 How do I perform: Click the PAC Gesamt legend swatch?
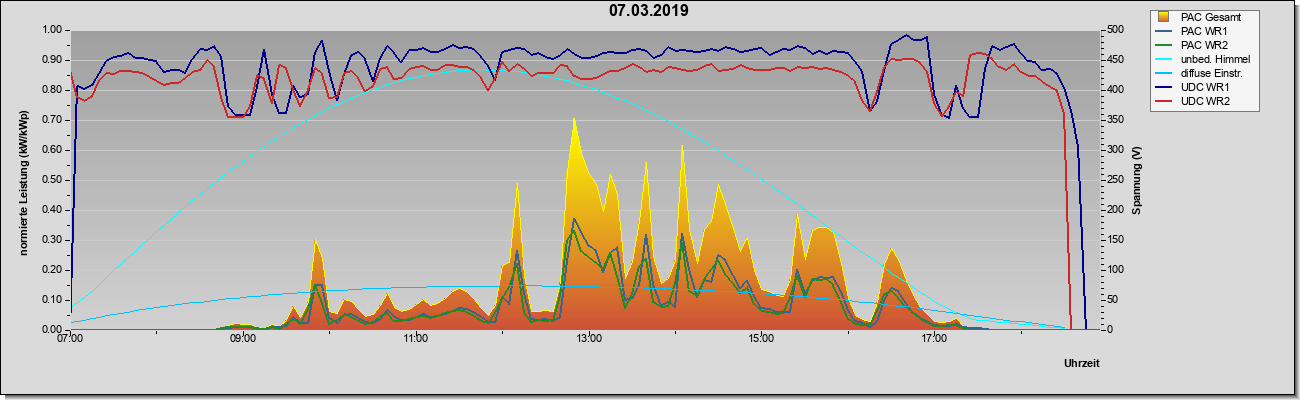pyautogui.click(x=1164, y=17)
